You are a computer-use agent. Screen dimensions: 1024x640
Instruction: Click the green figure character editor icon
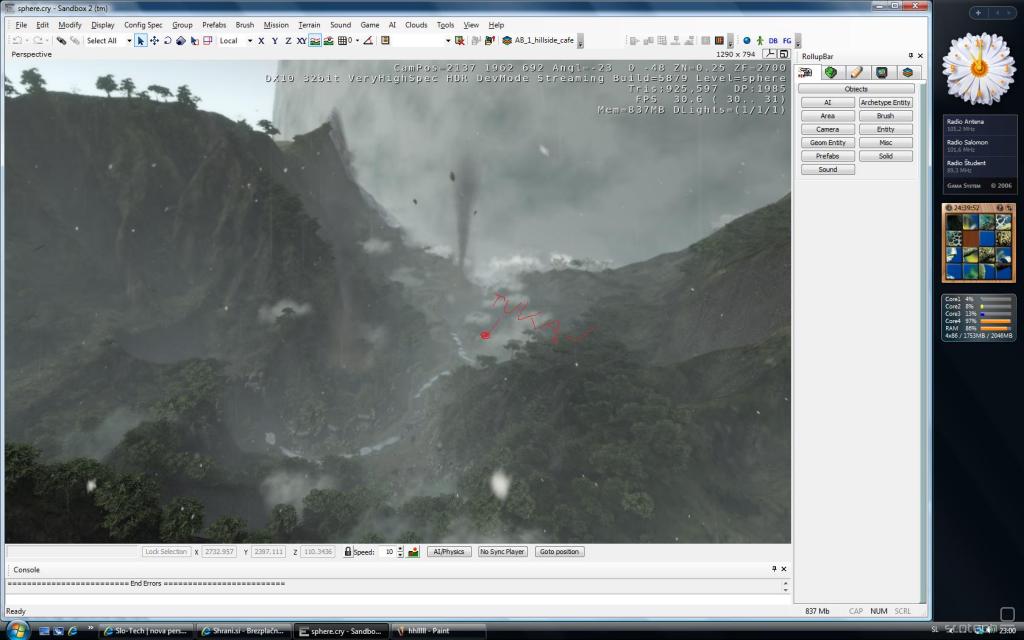click(760, 40)
